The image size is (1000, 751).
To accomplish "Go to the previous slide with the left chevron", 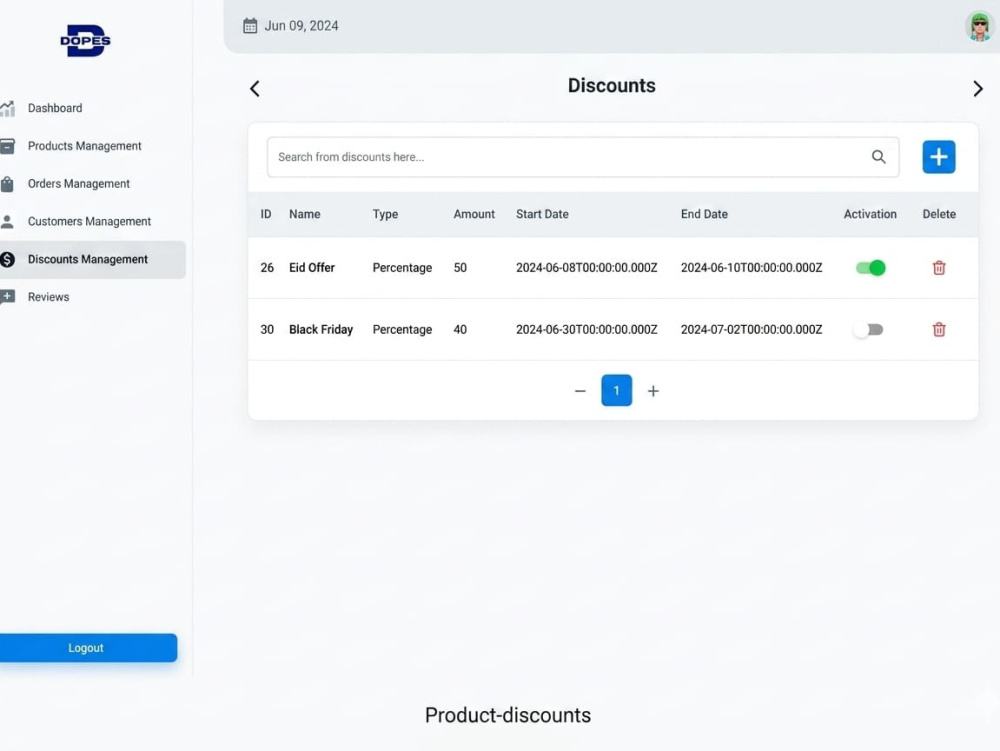I will click(255, 89).
